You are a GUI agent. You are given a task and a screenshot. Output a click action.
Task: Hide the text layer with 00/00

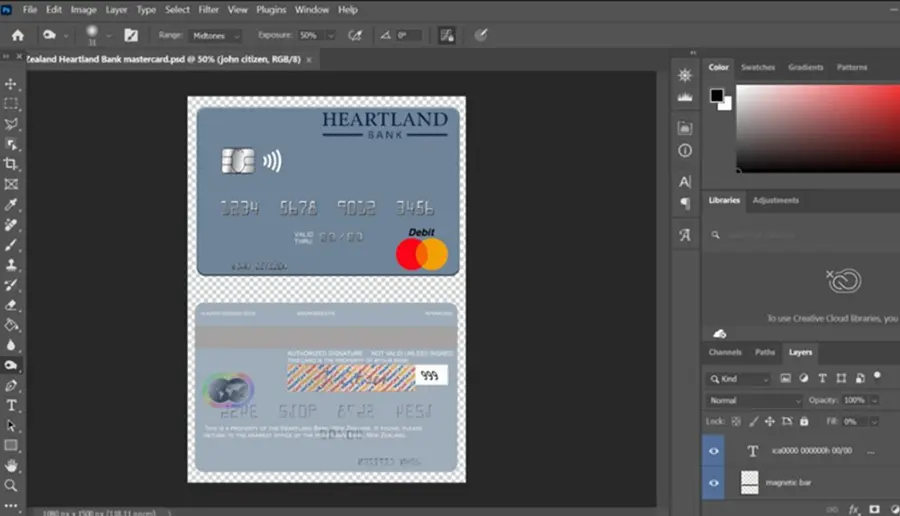point(713,451)
